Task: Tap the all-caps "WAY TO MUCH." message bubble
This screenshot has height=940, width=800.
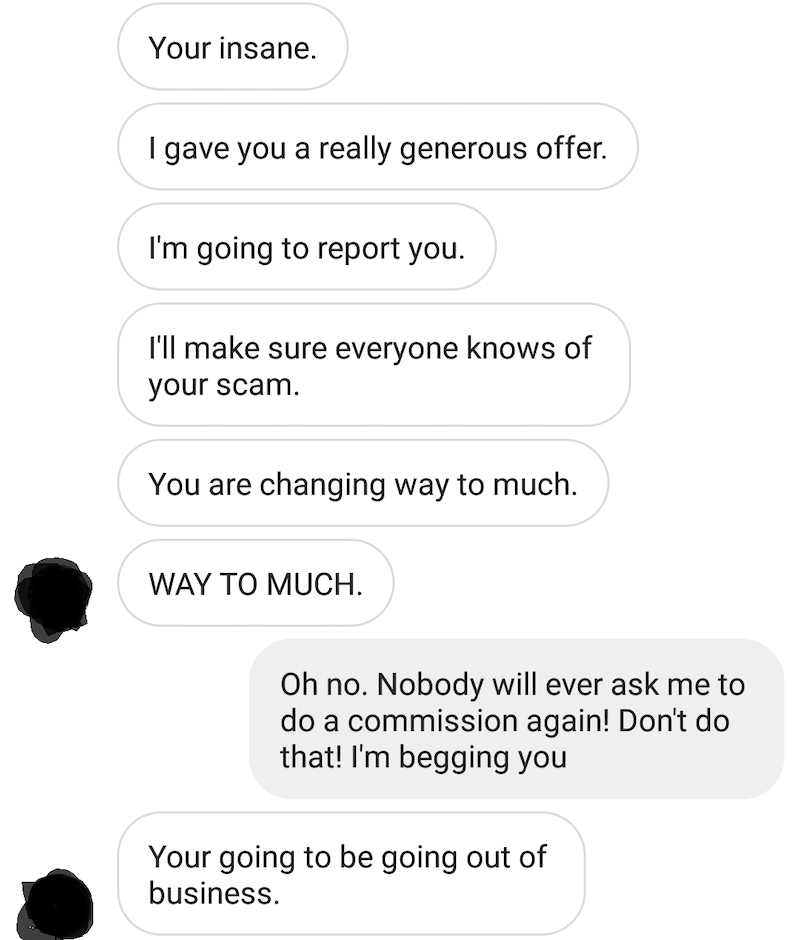Action: point(255,583)
